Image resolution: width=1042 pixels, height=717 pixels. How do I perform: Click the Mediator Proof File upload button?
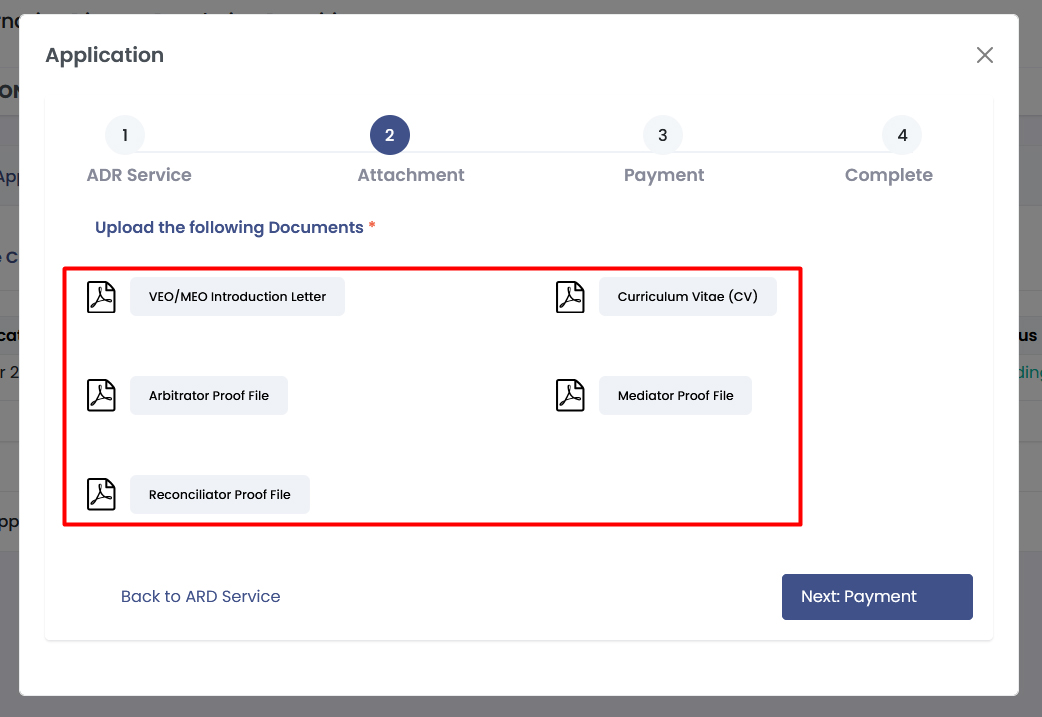tap(675, 396)
